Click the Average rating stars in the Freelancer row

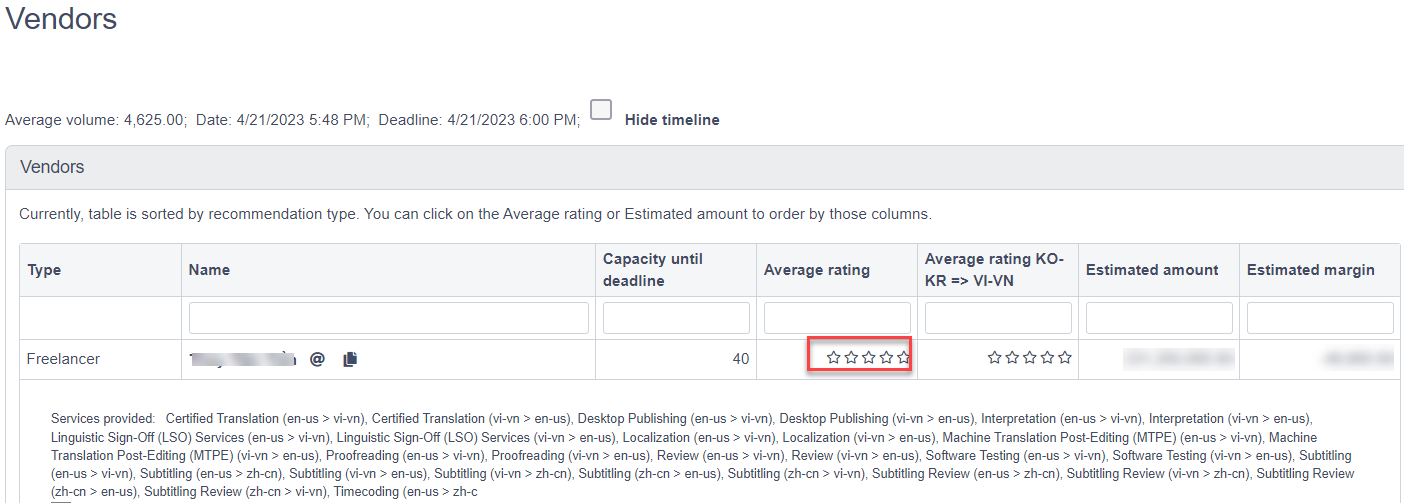tap(869, 357)
